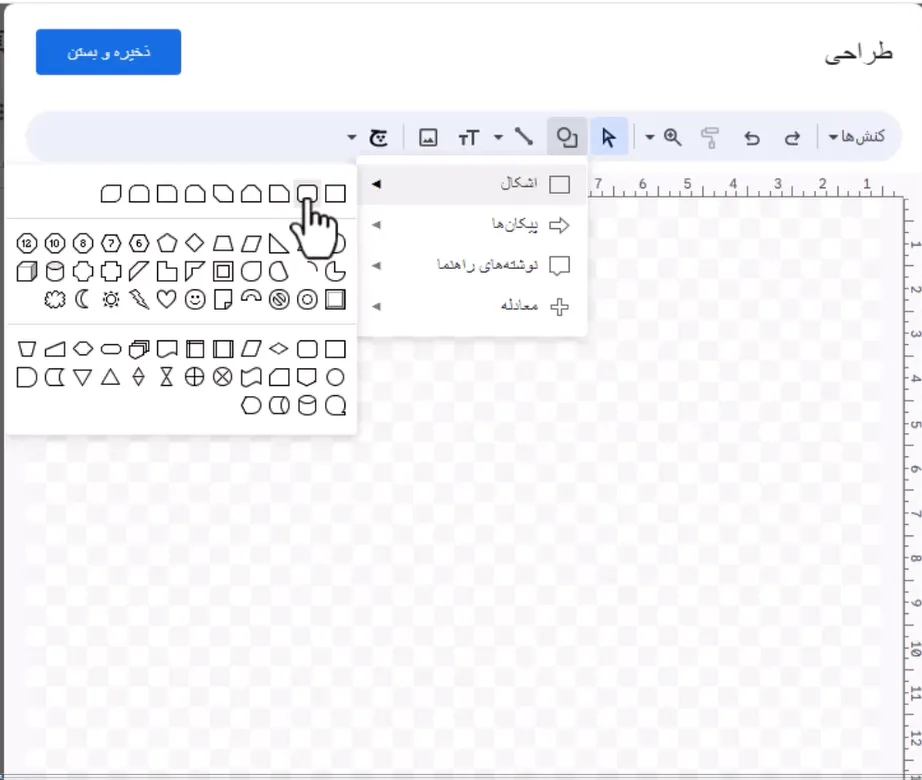Screen dimensions: 922x780
Task: Select the text box tool
Action: (x=469, y=138)
